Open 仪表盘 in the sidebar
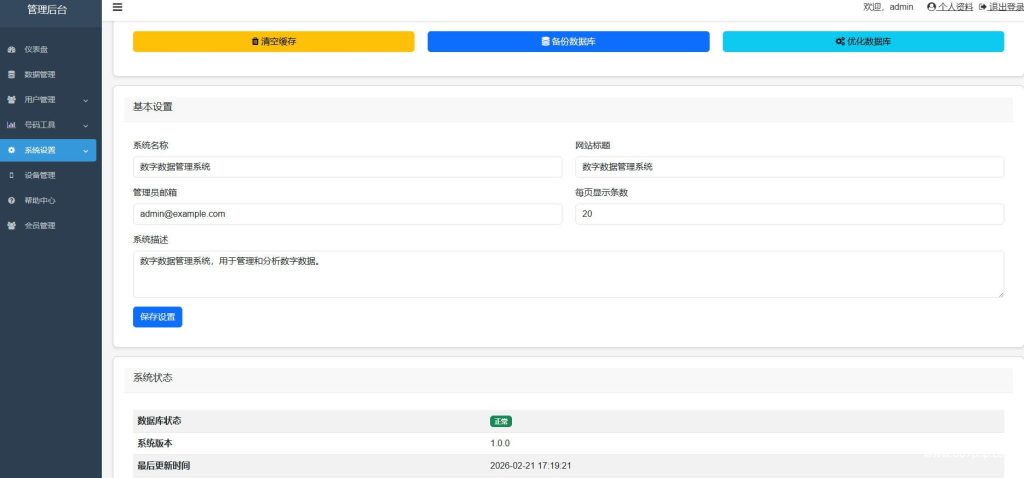Image resolution: width=1024 pixels, height=478 pixels. coord(48,50)
